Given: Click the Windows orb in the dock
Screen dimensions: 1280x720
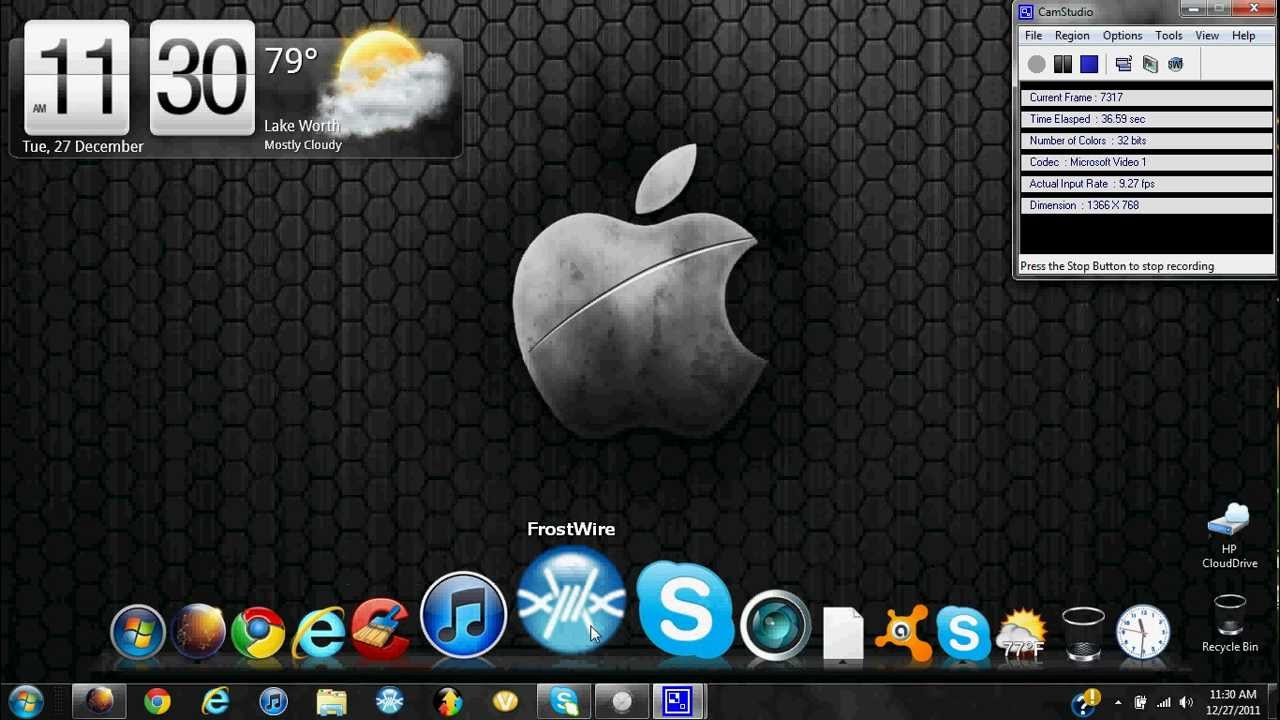Looking at the screenshot, I should tap(137, 631).
